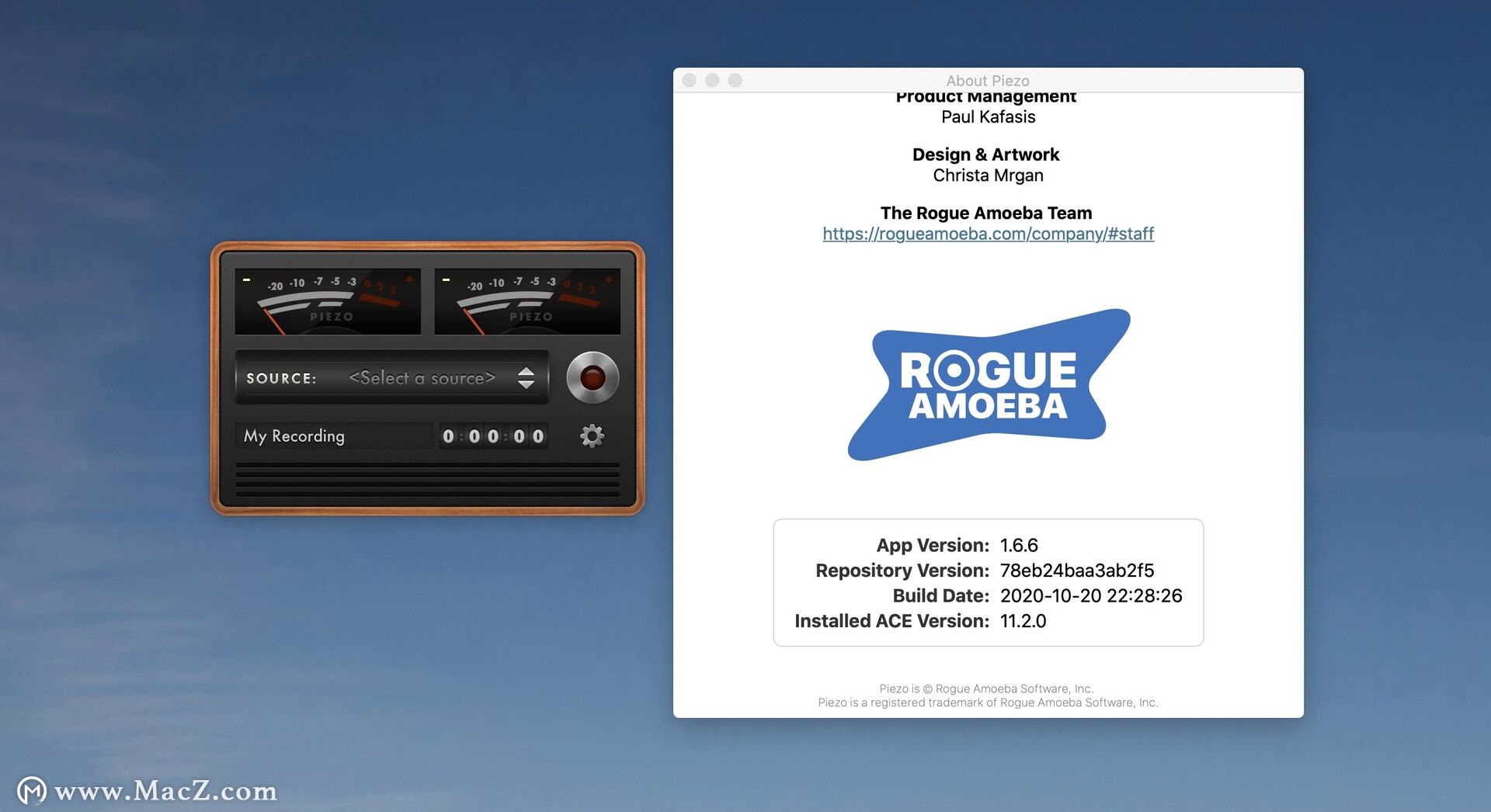Edit the My Recording name field
Screen dimensions: 1491x812
334,436
